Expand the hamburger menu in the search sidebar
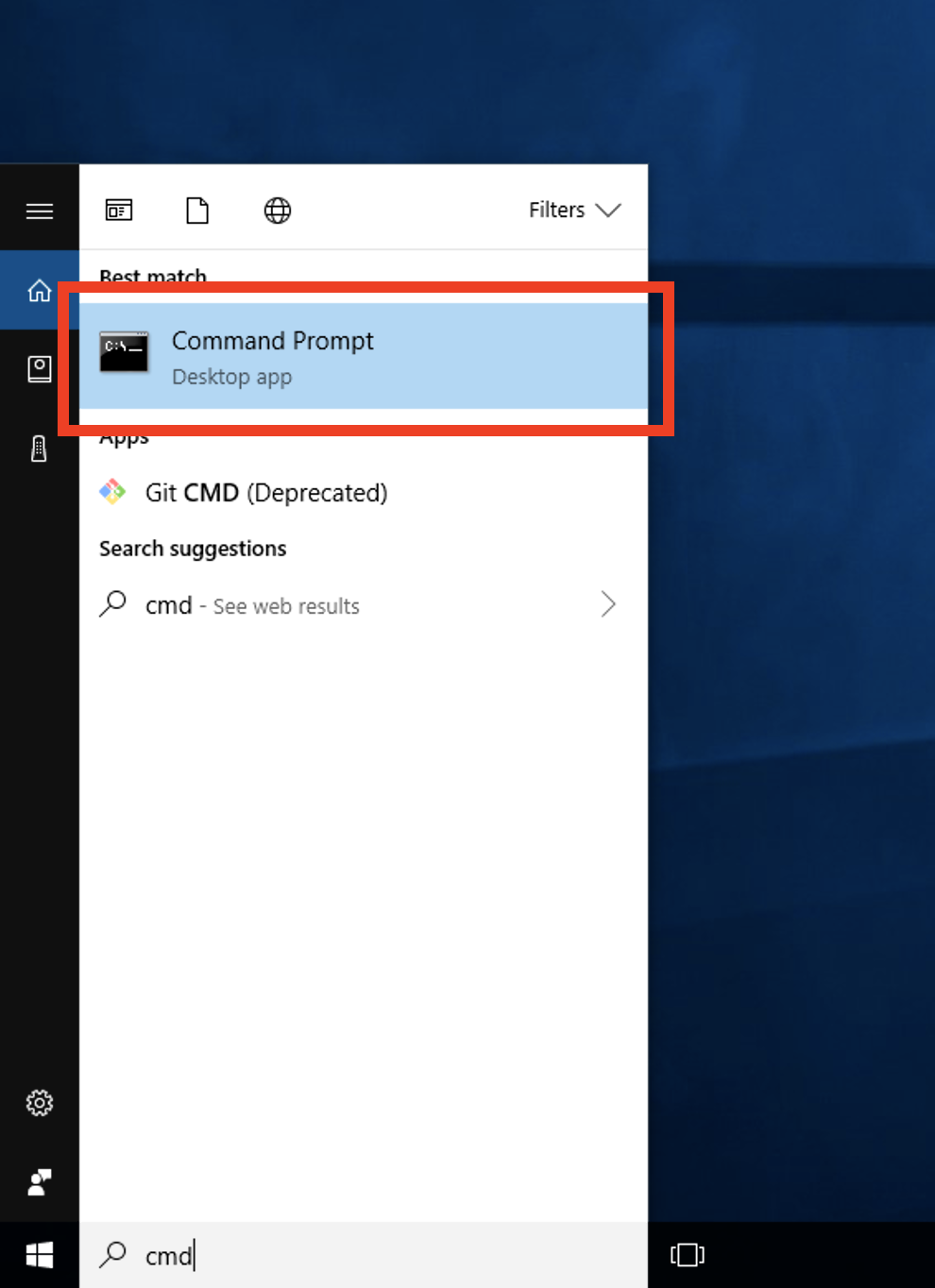 click(x=40, y=211)
